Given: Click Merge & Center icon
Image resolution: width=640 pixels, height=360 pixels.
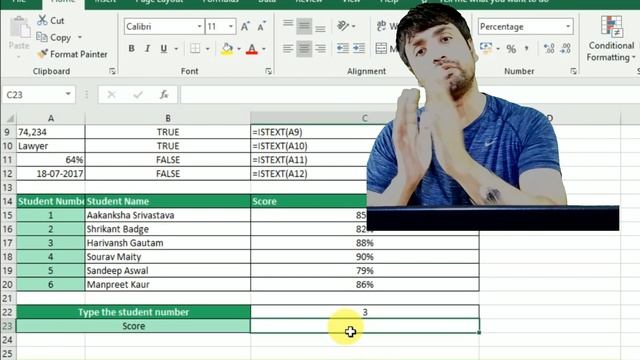Looking at the screenshot, I should [381, 49].
